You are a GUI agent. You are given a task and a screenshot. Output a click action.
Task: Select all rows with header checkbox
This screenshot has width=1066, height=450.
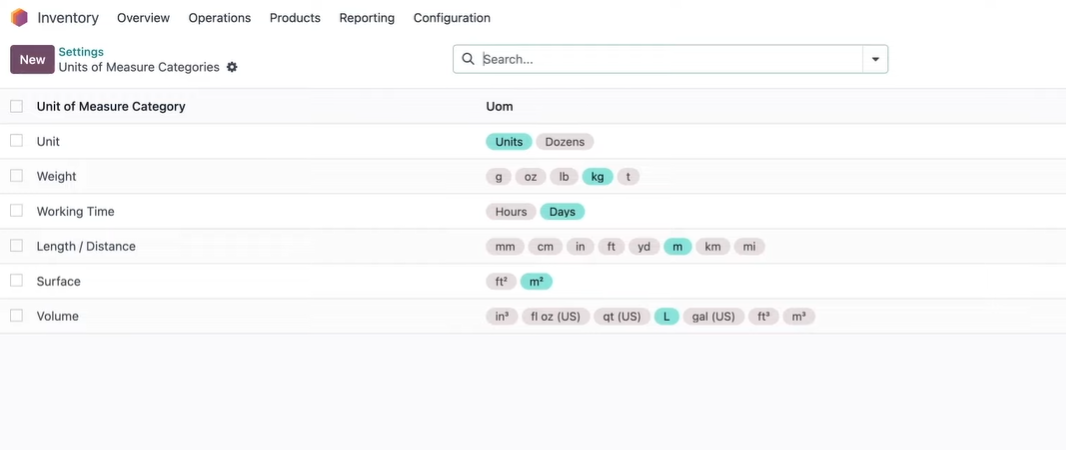16,106
